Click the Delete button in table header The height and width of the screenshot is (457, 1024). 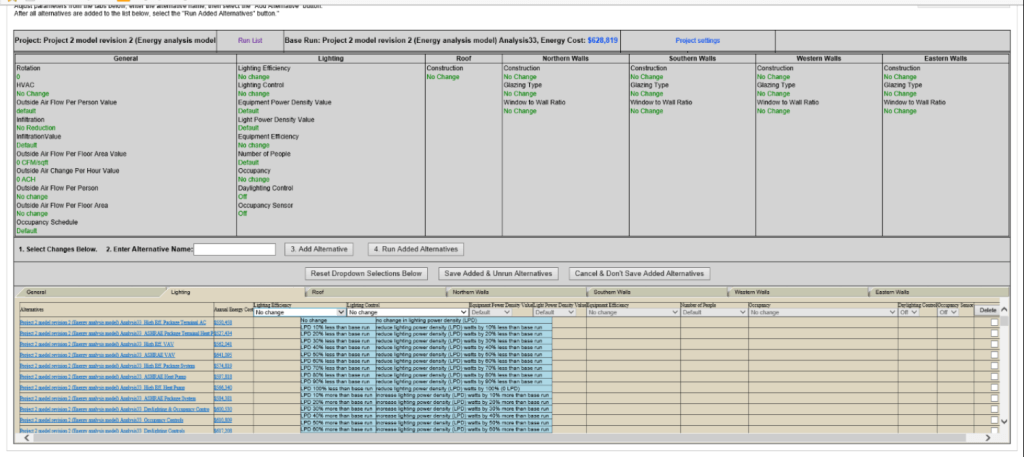pyautogui.click(x=987, y=311)
